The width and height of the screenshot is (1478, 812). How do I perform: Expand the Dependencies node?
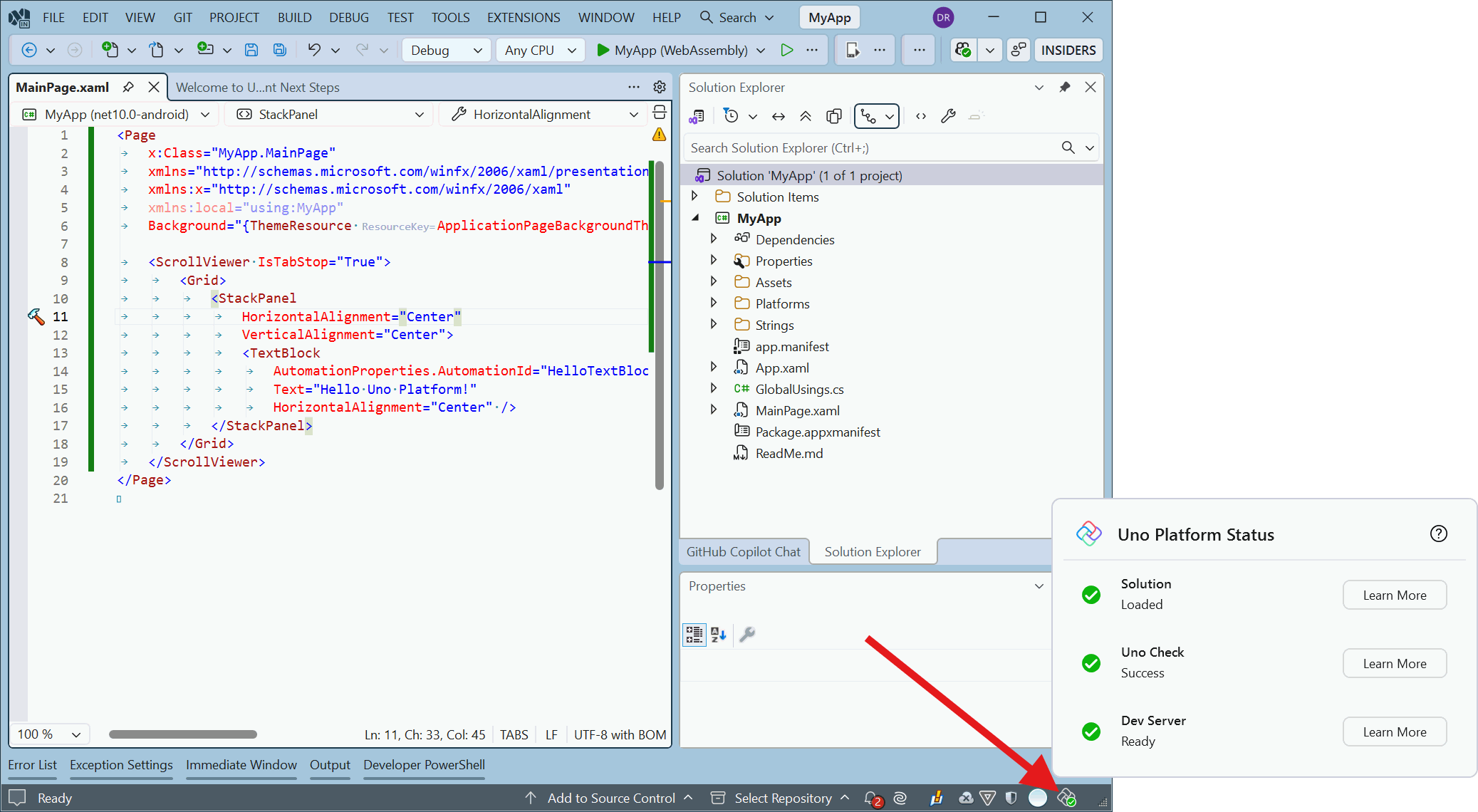714,239
